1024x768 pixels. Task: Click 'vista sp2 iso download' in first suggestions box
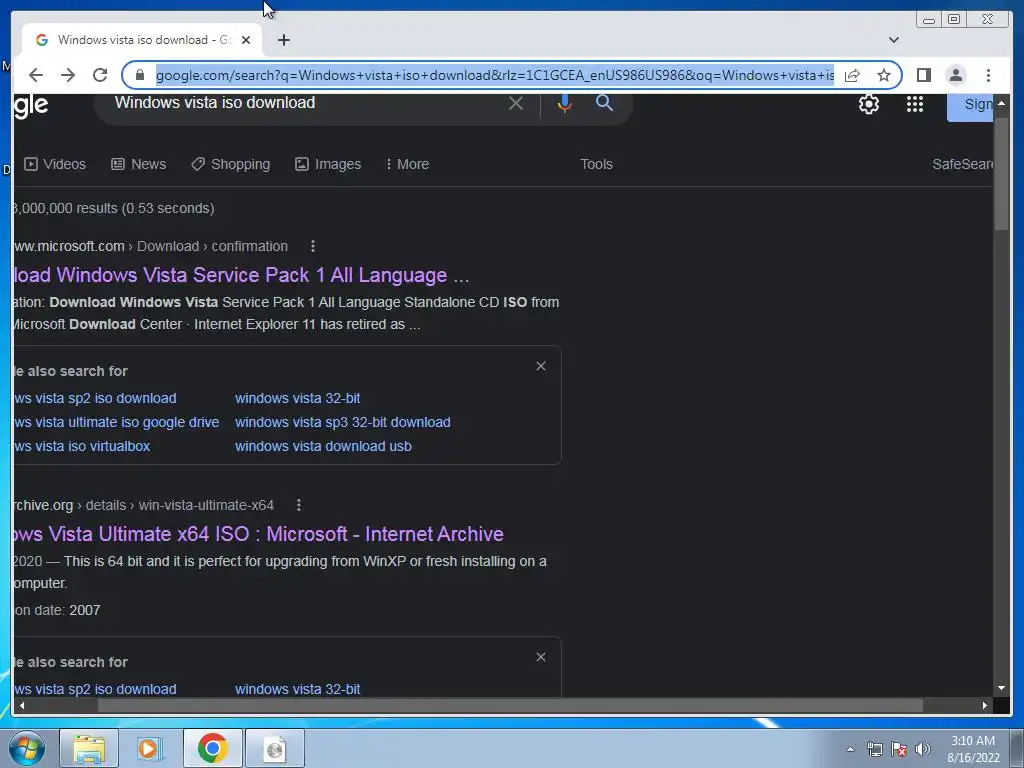(x=95, y=398)
